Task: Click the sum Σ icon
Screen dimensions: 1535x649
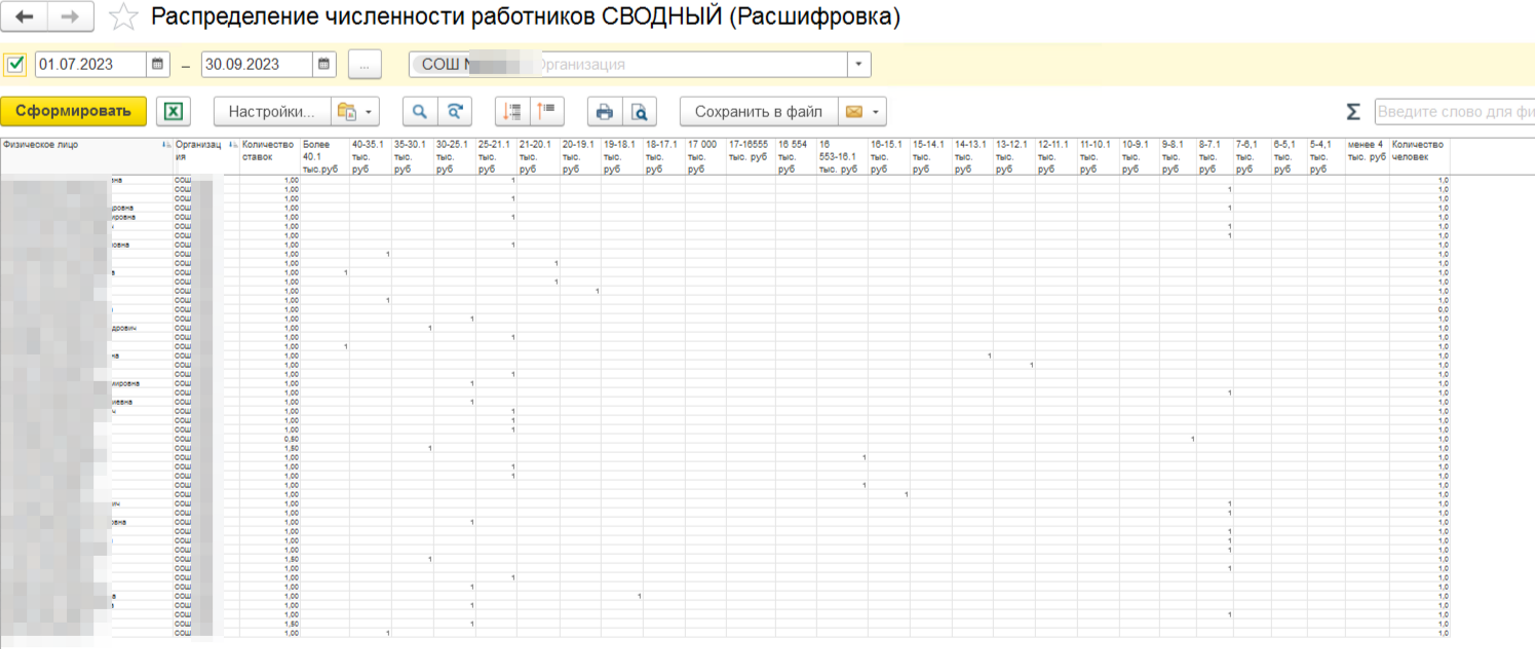Action: (1353, 111)
